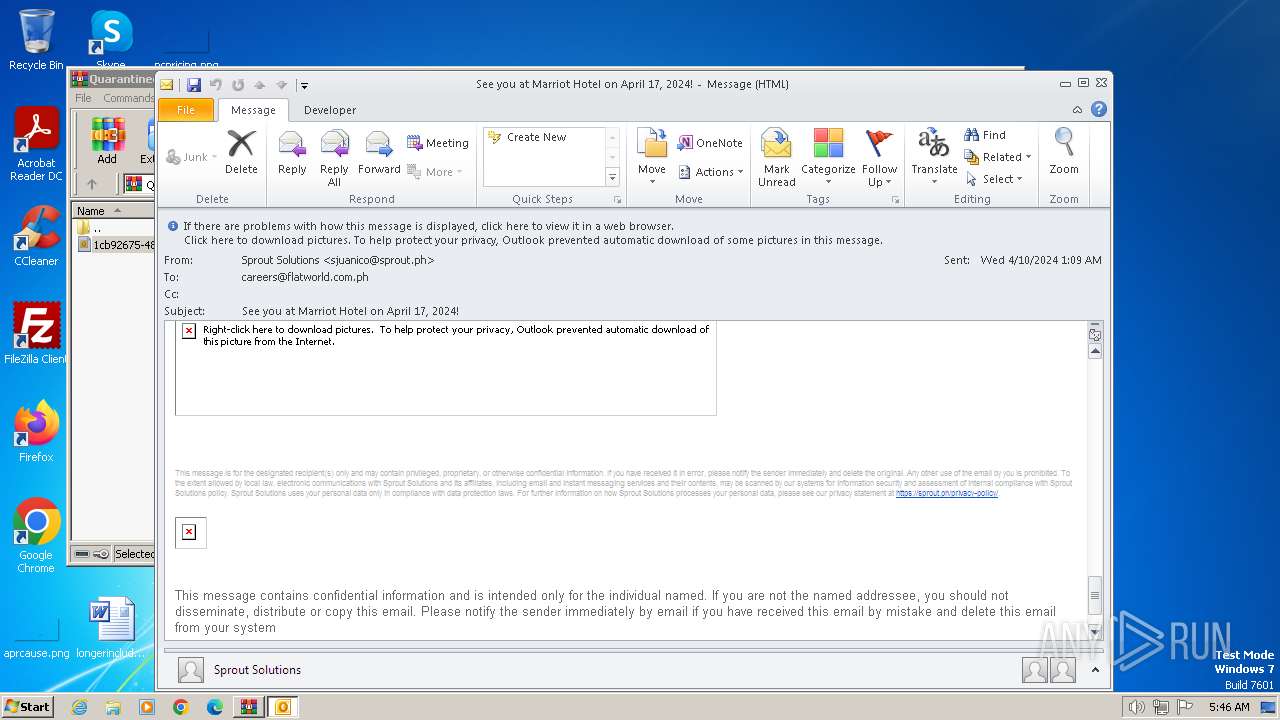Open Quick Steps dialog launcher

click(617, 200)
